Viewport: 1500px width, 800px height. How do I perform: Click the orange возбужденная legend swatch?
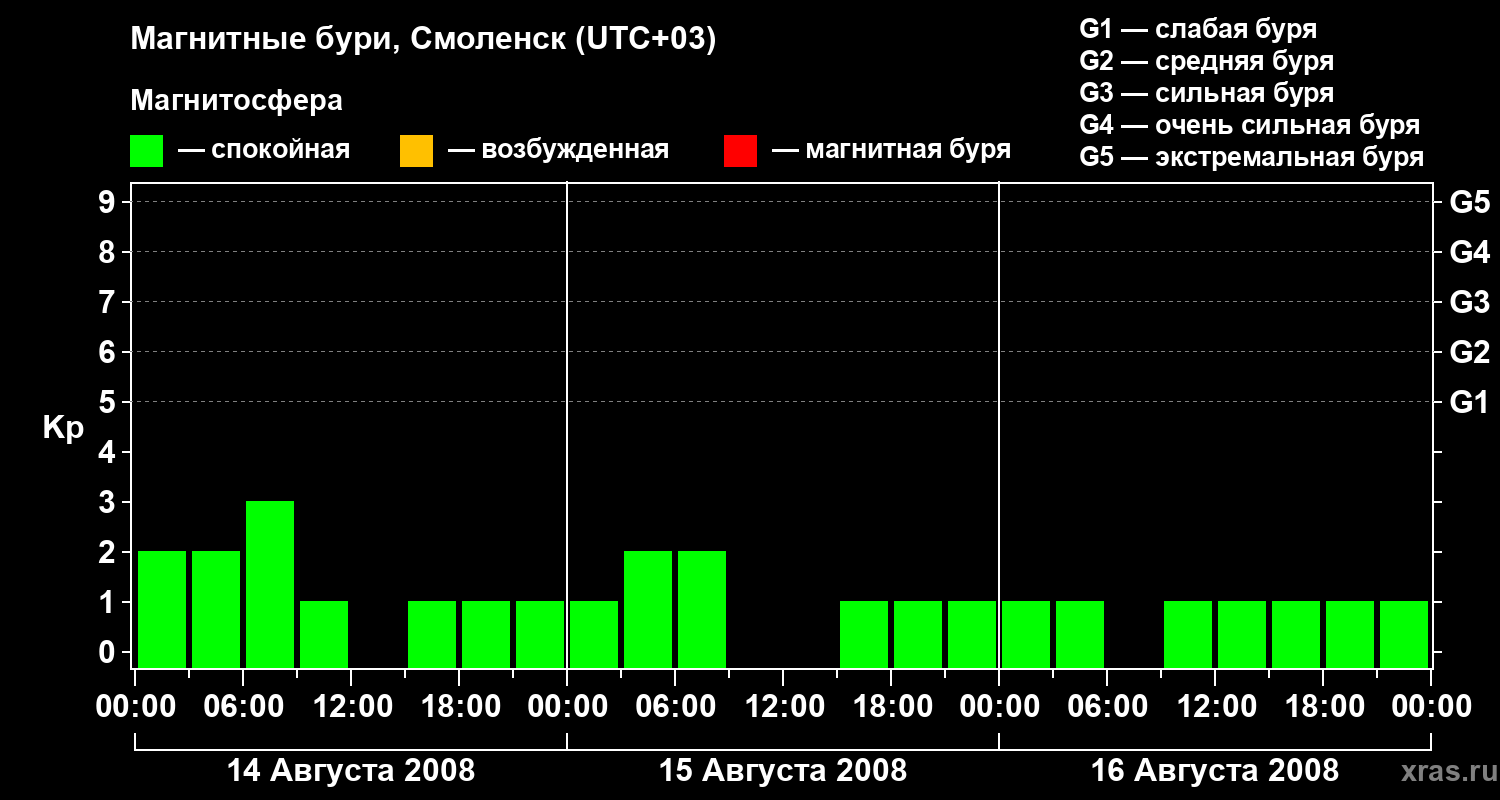click(416, 151)
